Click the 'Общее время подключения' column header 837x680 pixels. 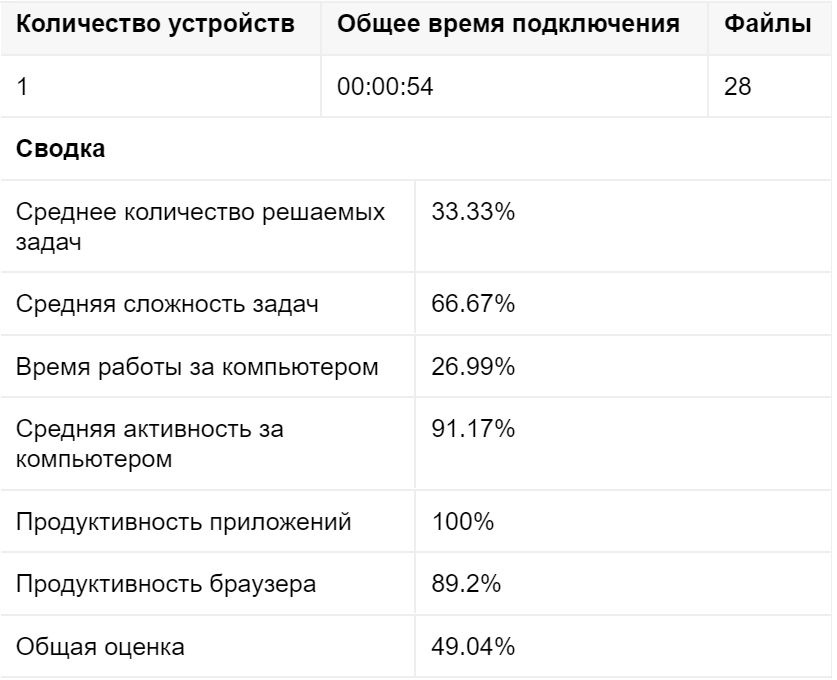pyautogui.click(x=508, y=24)
